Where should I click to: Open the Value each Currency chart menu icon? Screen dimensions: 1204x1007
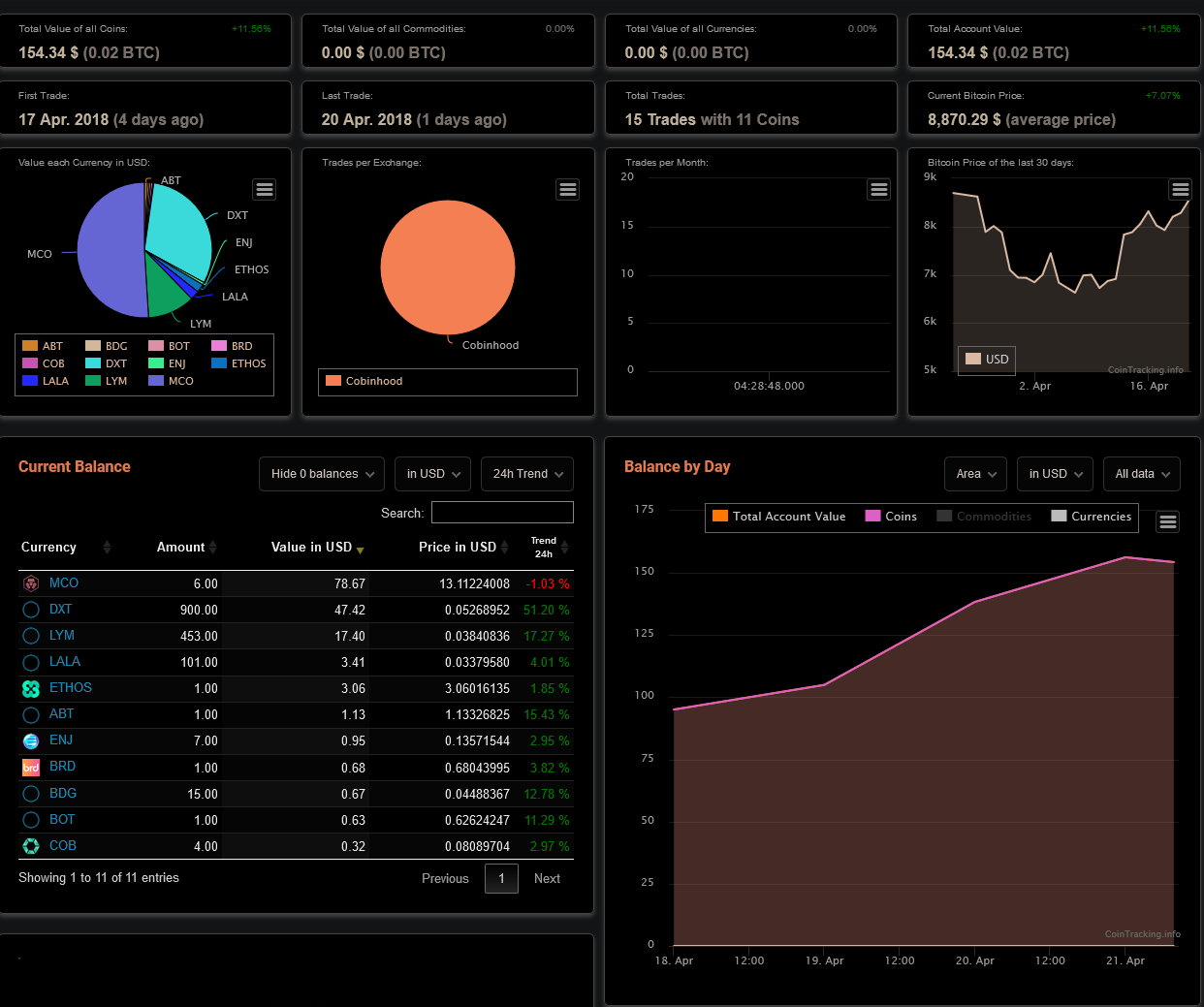(x=265, y=190)
